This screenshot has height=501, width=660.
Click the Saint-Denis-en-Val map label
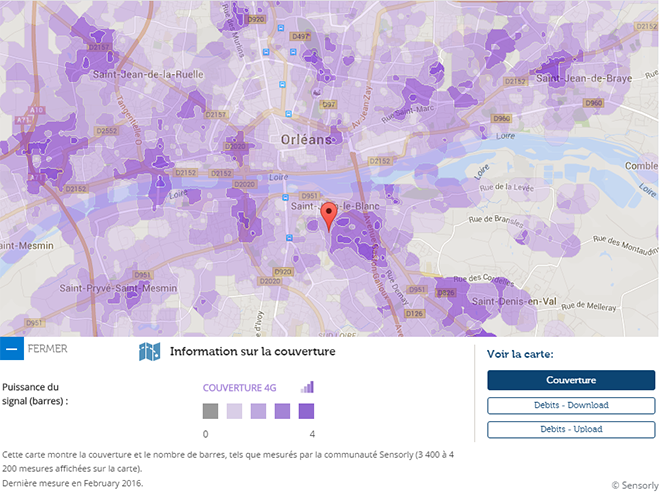(x=514, y=301)
